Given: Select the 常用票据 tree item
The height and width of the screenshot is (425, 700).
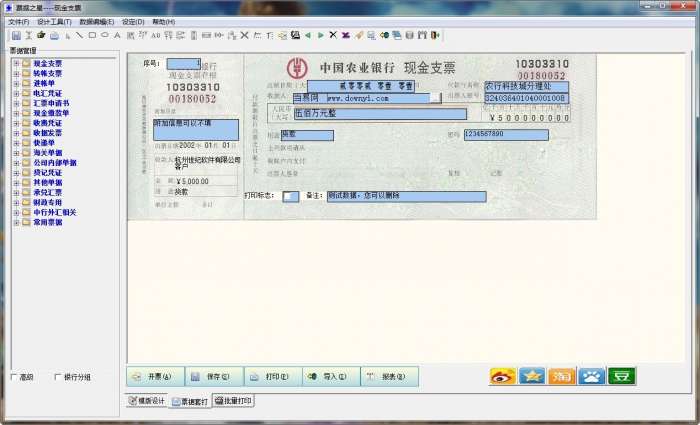Looking at the screenshot, I should click(x=48, y=222).
